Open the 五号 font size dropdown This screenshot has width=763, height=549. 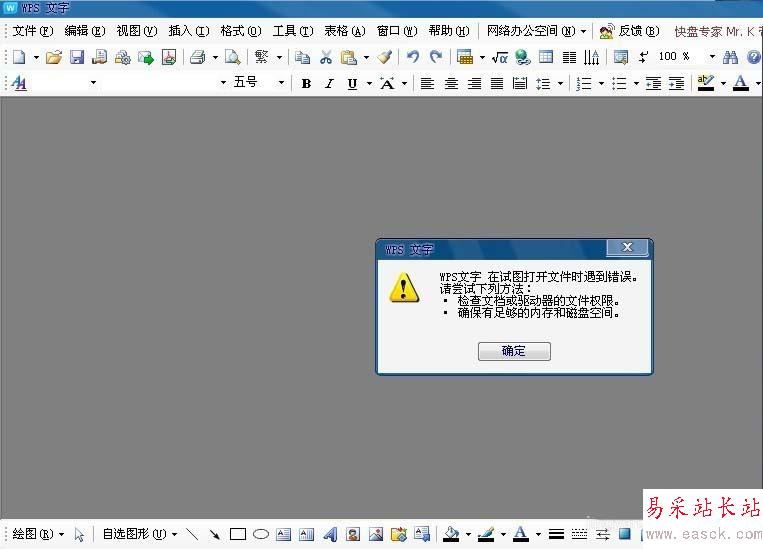[x=281, y=83]
